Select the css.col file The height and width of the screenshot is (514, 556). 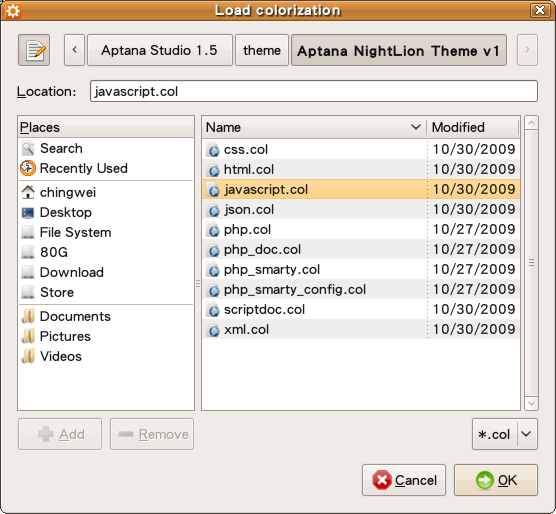(361, 150)
